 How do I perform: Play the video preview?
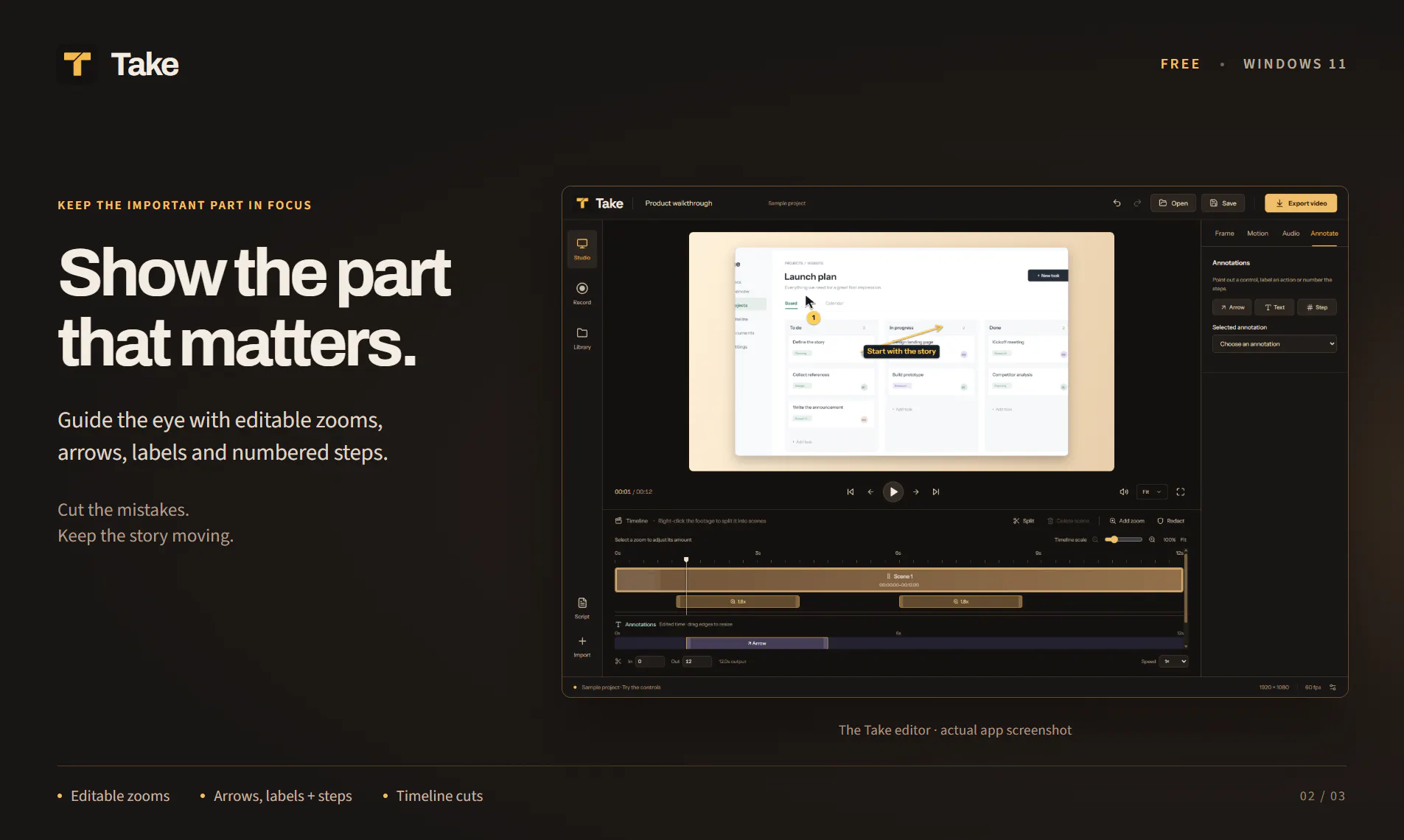pos(893,491)
